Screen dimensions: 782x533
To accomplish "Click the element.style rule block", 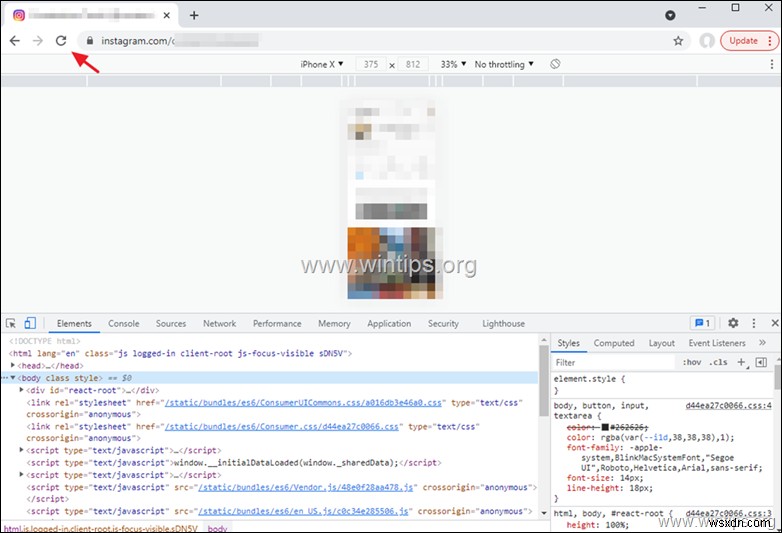I will (662, 385).
